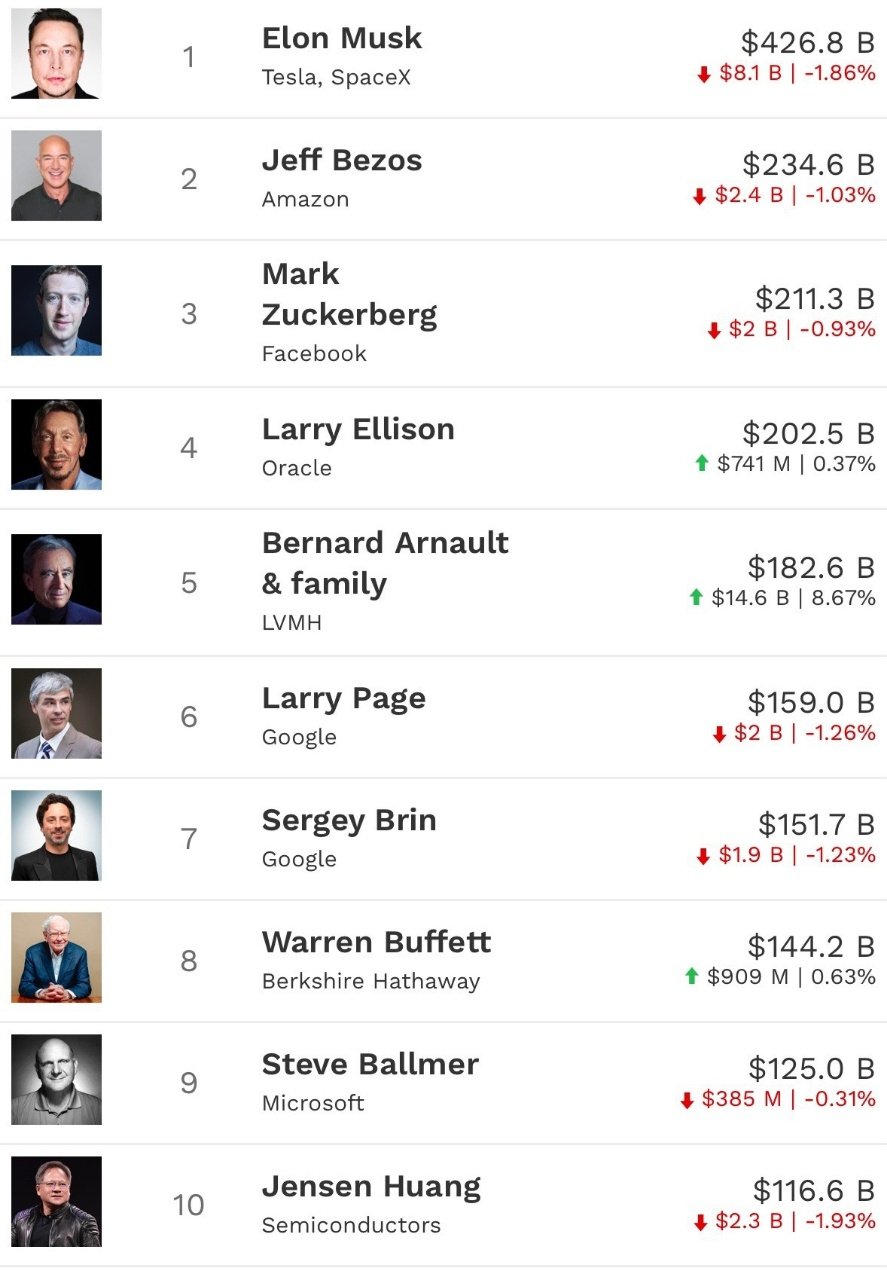Open the thumbnail beside rank 6 Google entry
Screen dimensions: 887x1280
[x=56, y=713]
